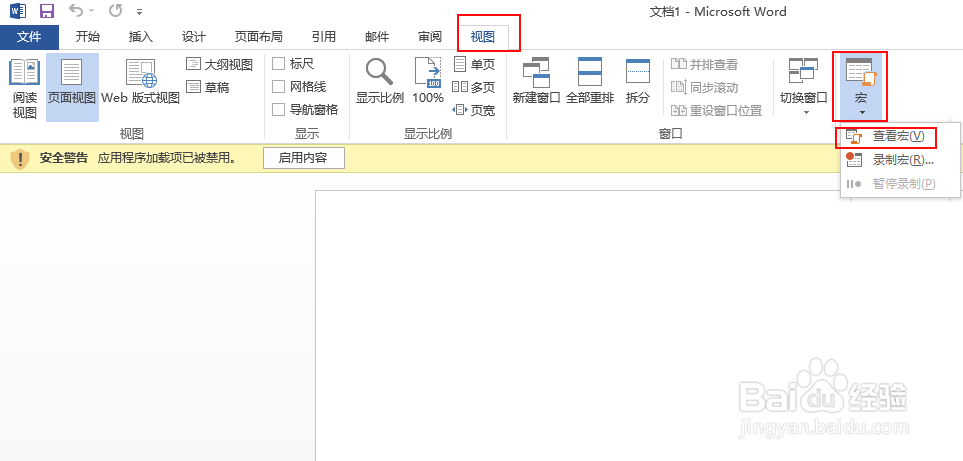Switch to 大纲视图 outline view

220,65
